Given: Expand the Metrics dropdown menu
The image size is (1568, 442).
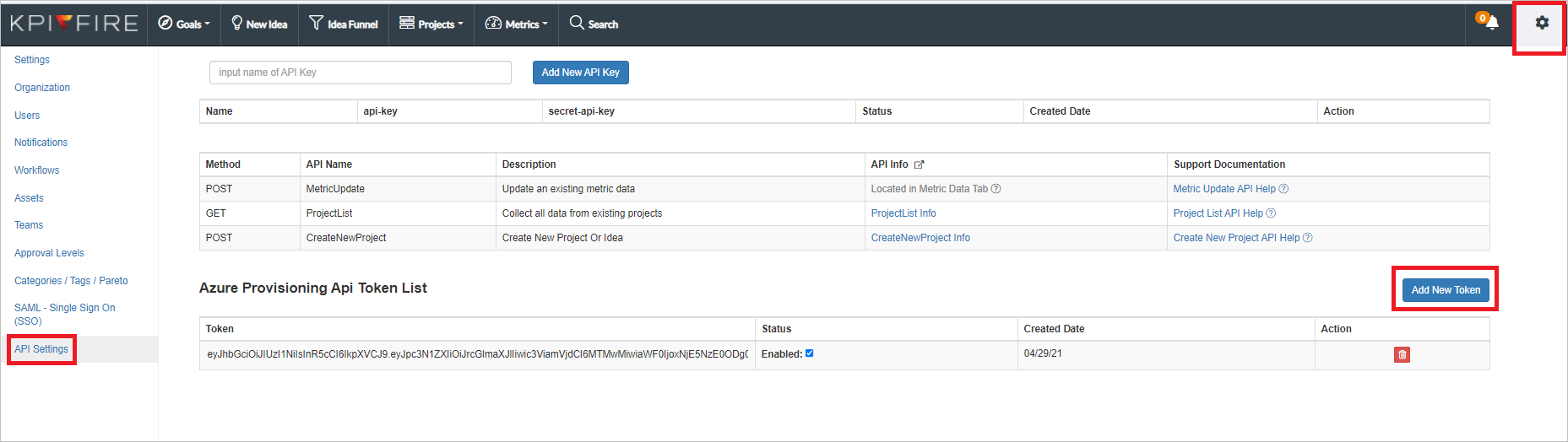Looking at the screenshot, I should 517,24.
